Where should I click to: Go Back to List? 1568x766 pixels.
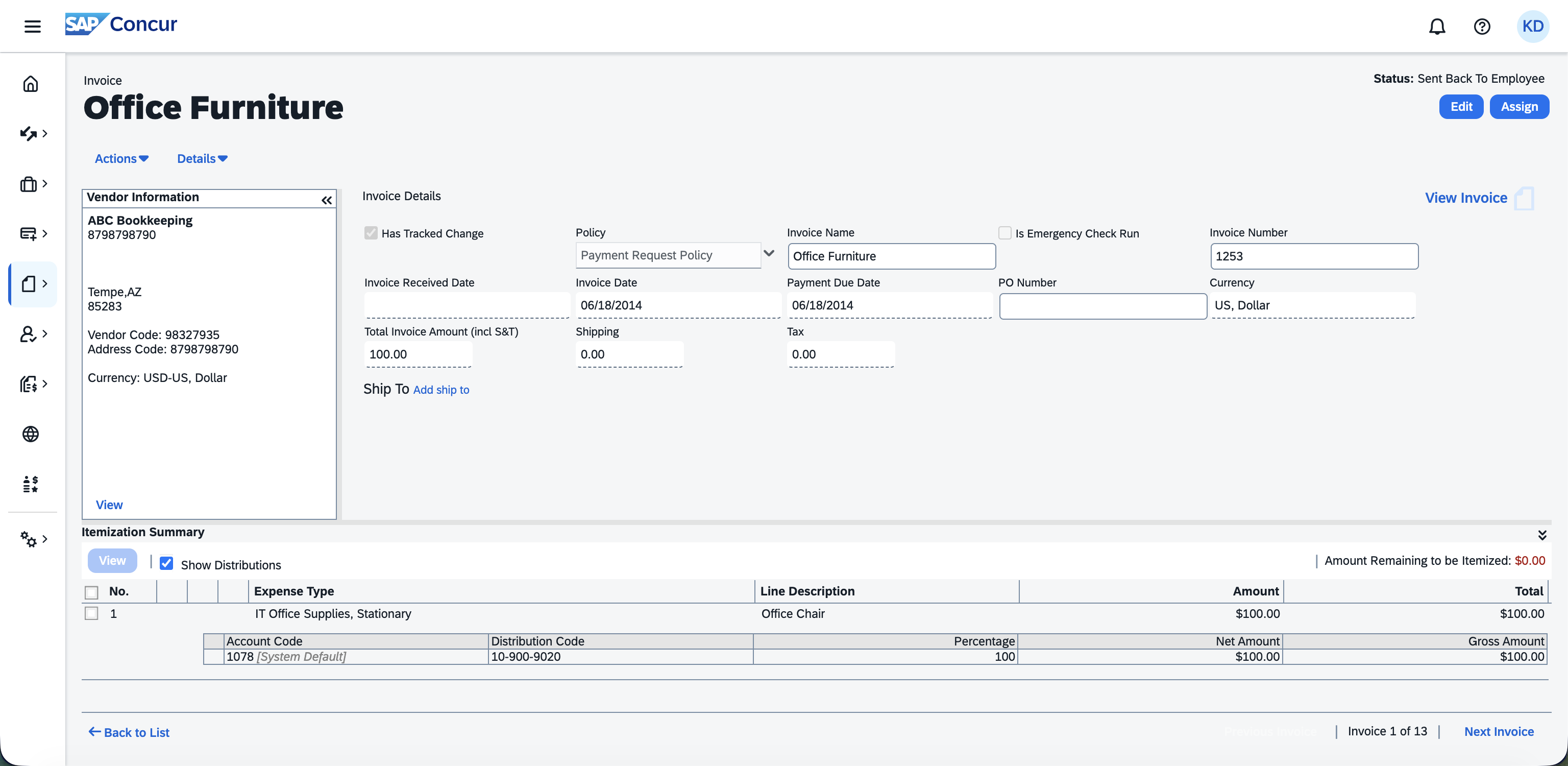point(129,732)
